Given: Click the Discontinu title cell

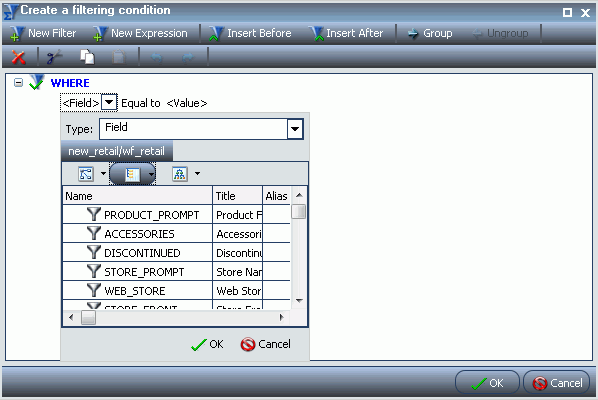Looking at the screenshot, I should click(238, 253).
